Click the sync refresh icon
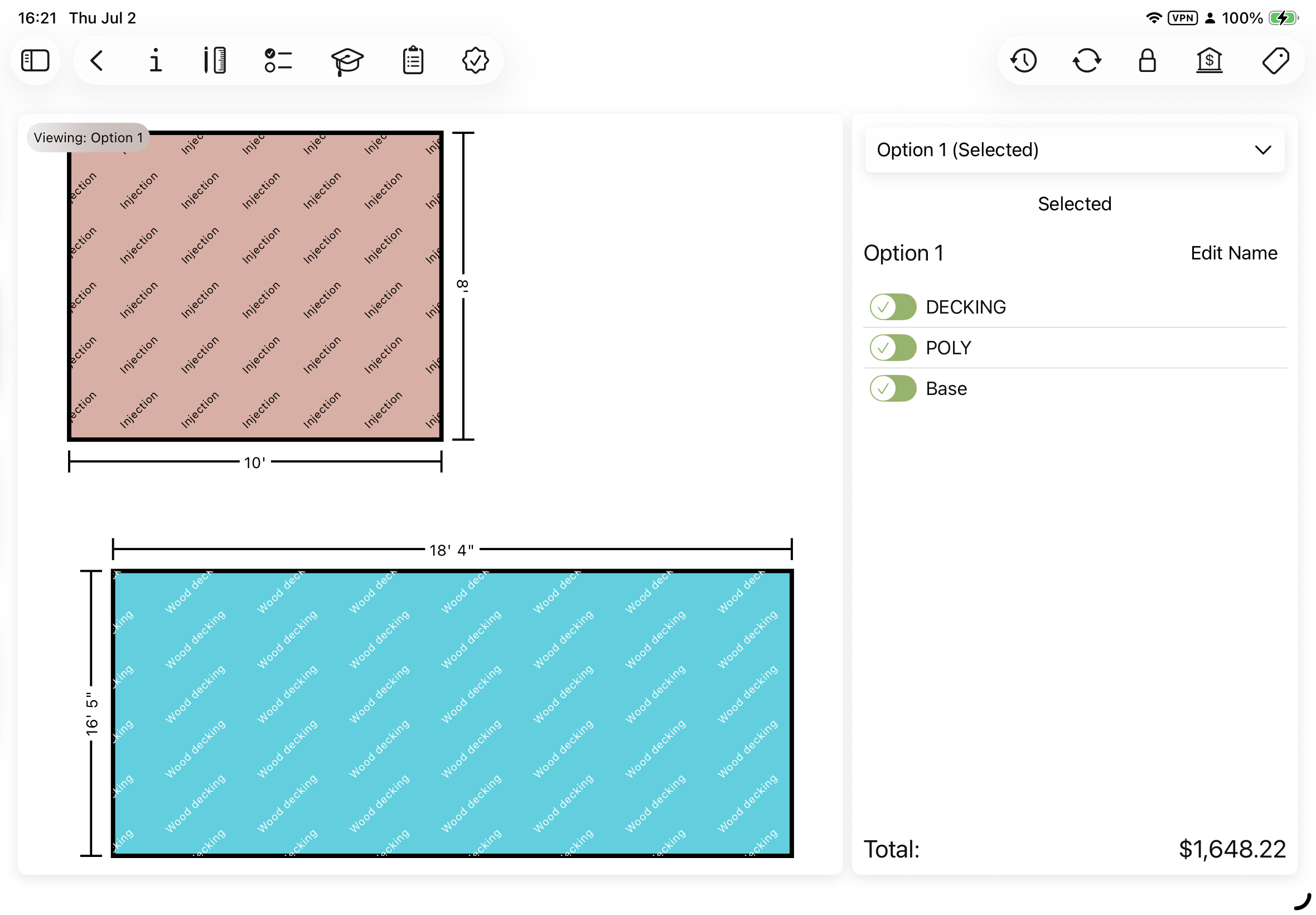 tap(1087, 60)
